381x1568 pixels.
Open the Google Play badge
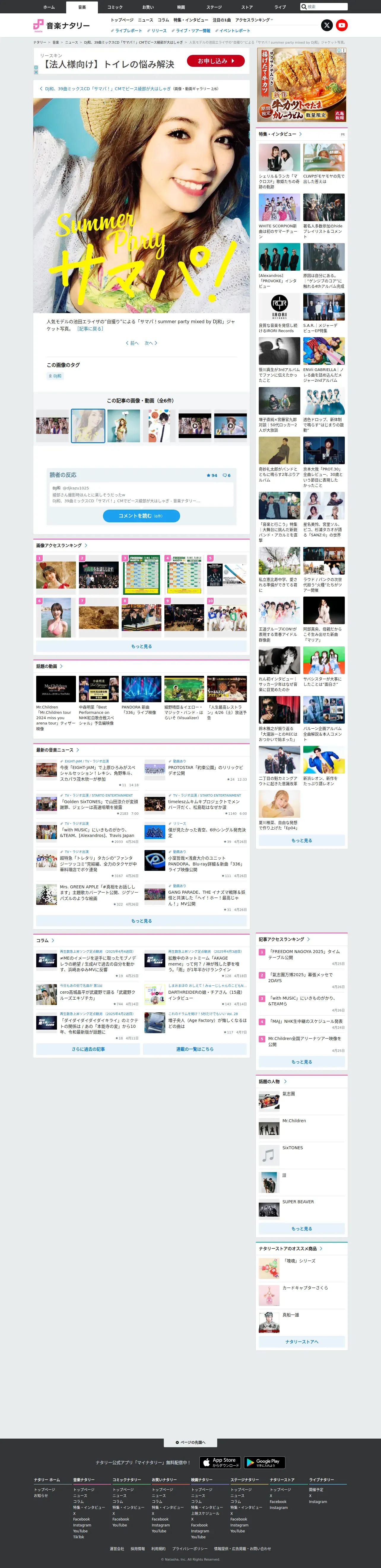coord(264,1462)
